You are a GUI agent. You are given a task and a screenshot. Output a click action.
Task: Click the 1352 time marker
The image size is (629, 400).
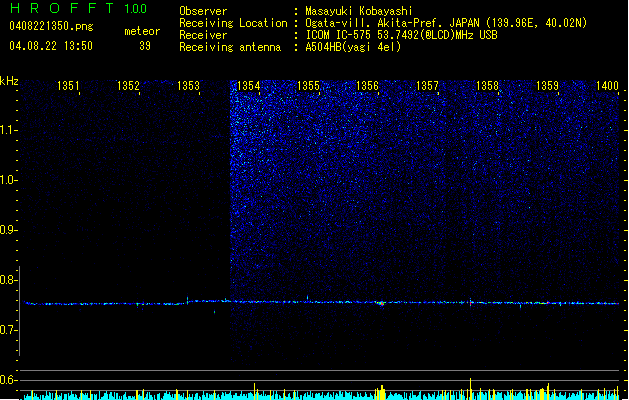128,85
